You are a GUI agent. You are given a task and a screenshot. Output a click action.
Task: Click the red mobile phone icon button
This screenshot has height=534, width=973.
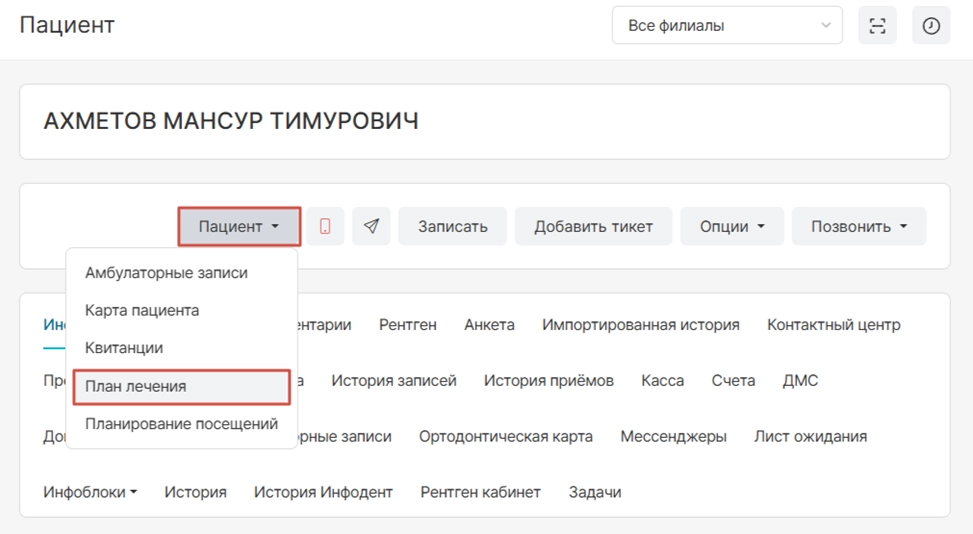click(325, 226)
